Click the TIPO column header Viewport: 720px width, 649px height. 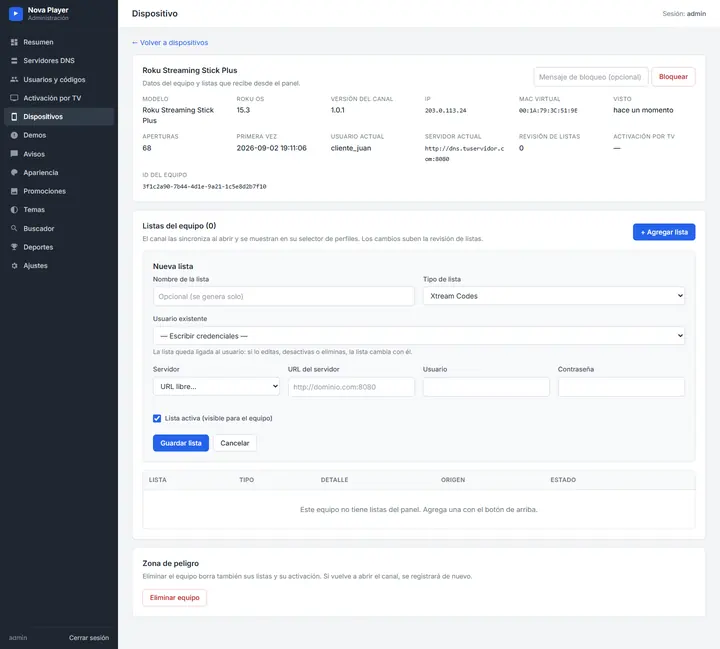[x=247, y=480]
